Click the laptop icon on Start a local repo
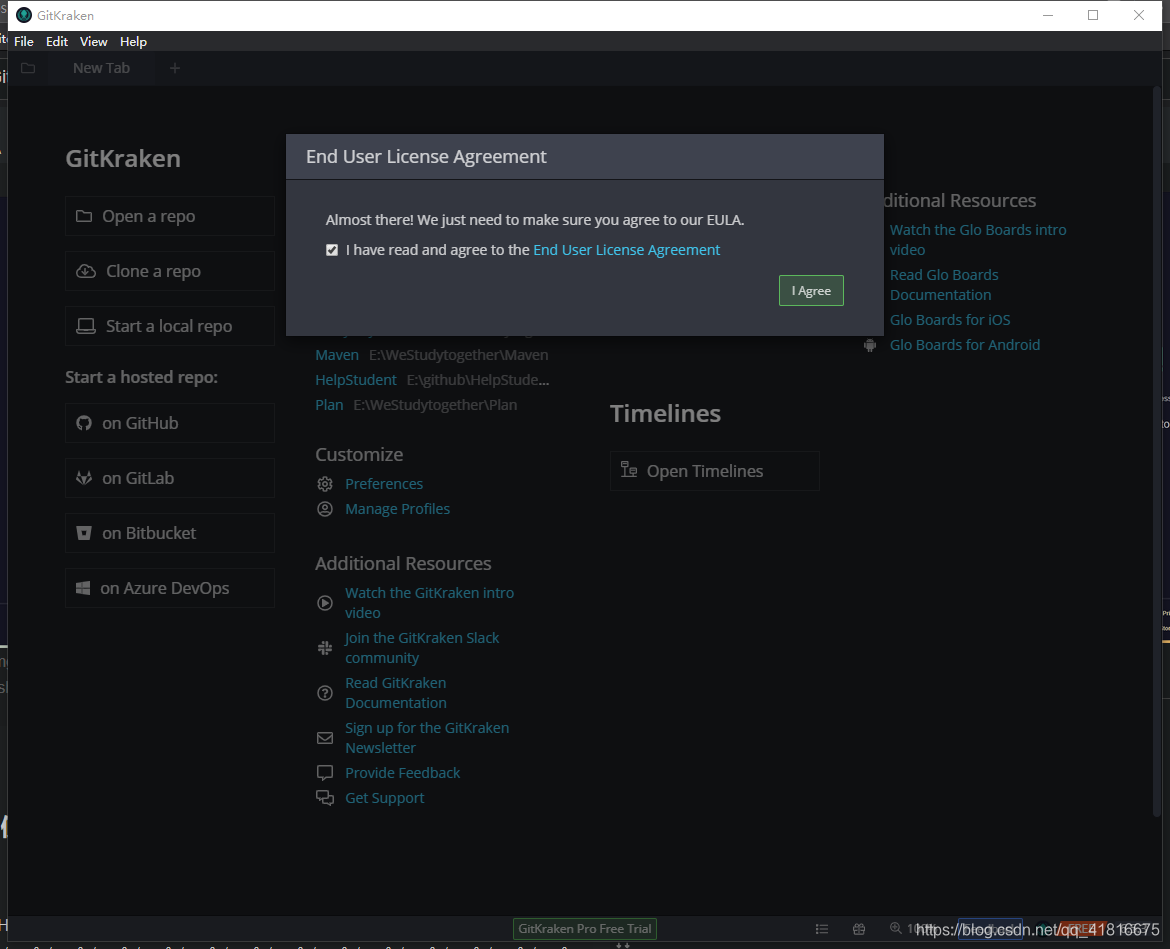 (86, 327)
